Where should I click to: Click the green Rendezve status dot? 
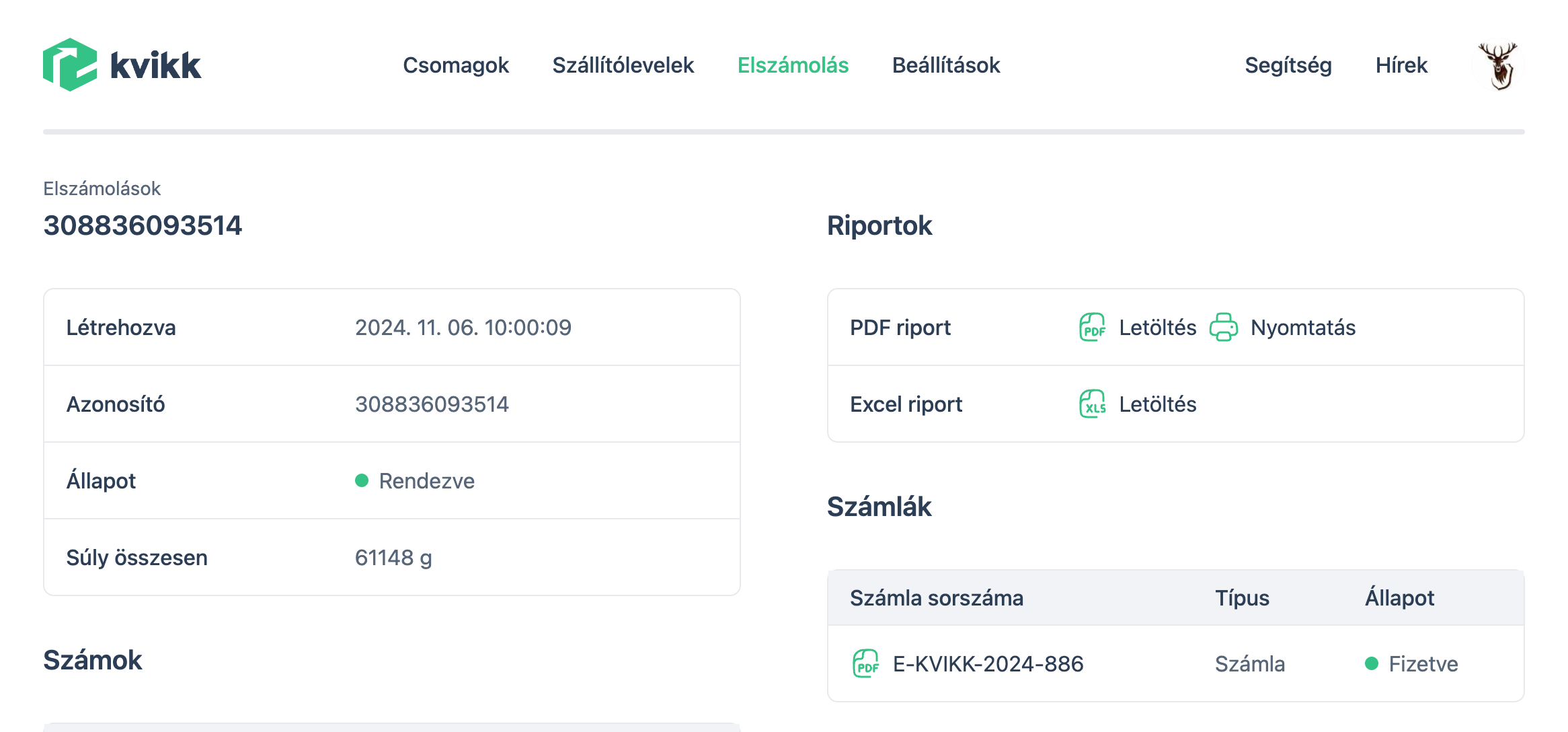[362, 480]
